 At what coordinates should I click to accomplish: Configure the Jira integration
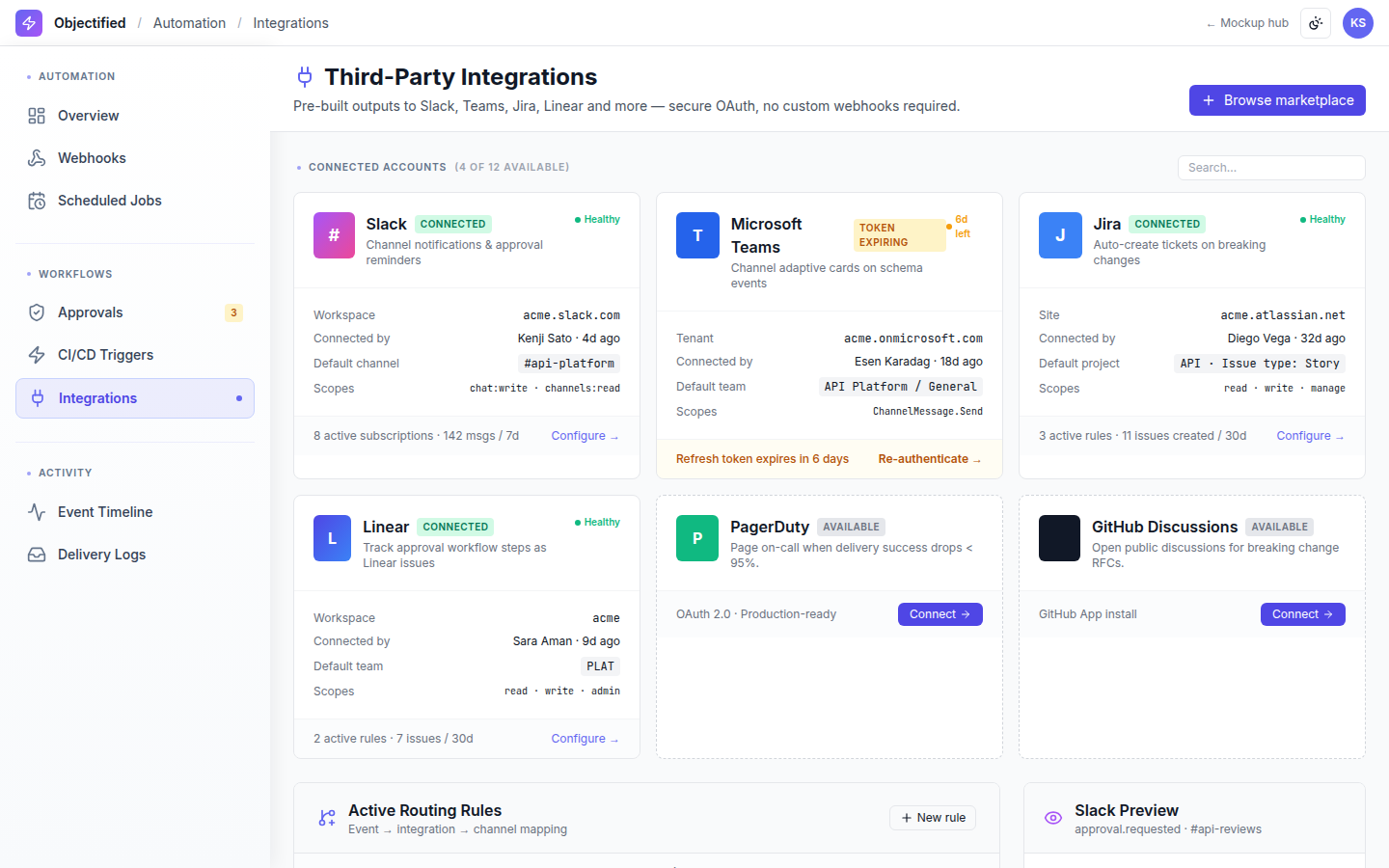click(x=1310, y=436)
